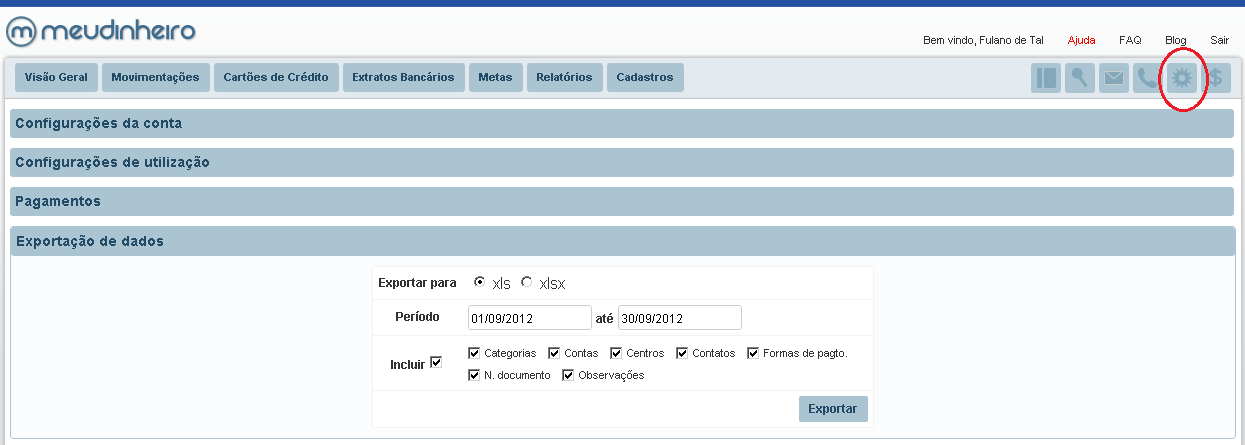This screenshot has height=445, width=1245.
Task: Uncheck the Categorias checkbox
Action: click(474, 352)
